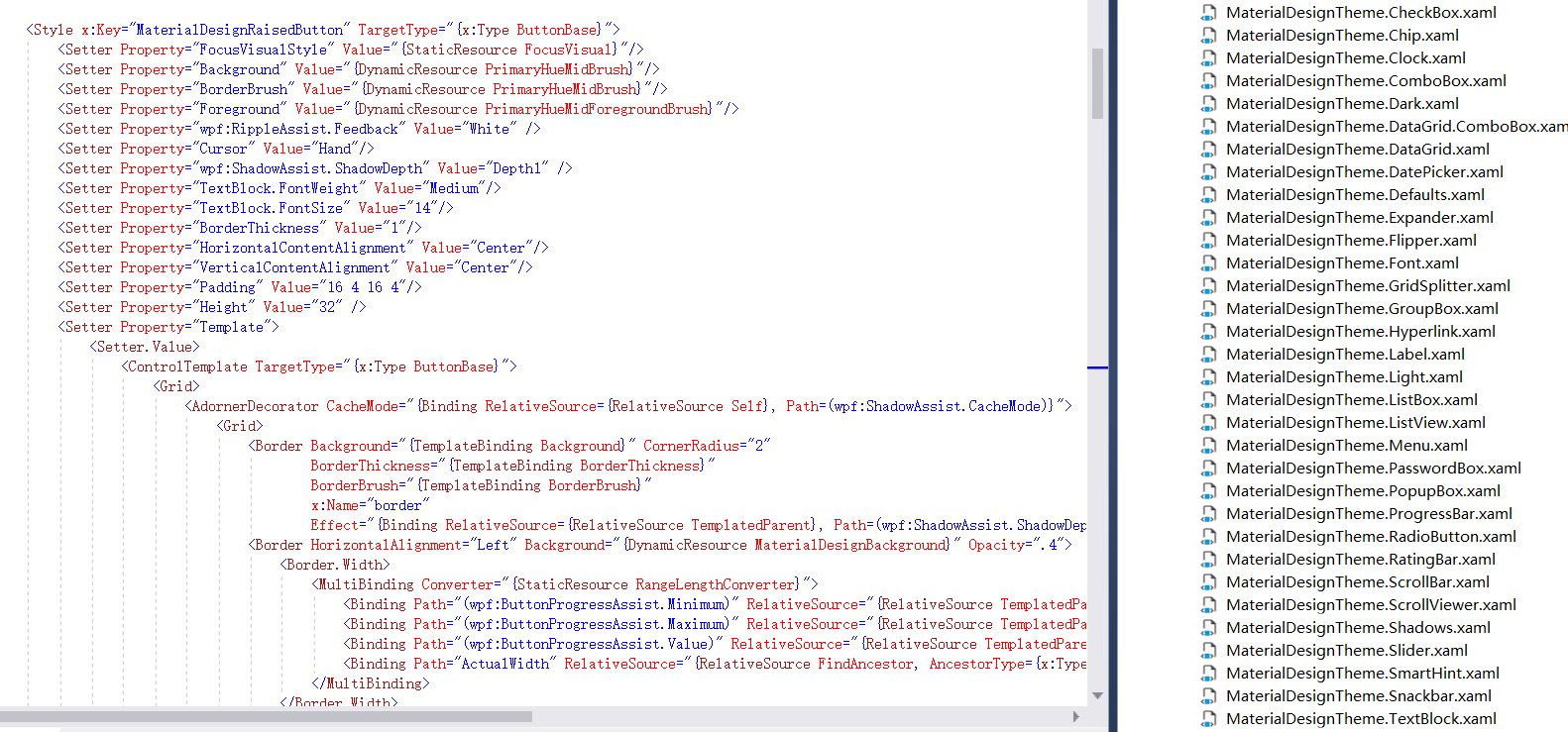Click the MaterialDesignTheme.Clock.xaml file icon
The width and height of the screenshot is (1568, 732).
coord(1208,58)
